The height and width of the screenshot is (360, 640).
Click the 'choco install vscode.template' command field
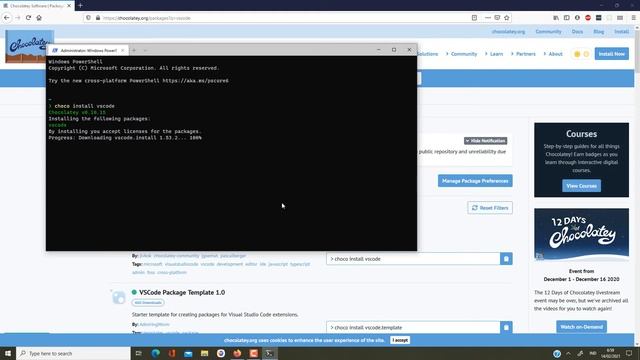pos(413,327)
